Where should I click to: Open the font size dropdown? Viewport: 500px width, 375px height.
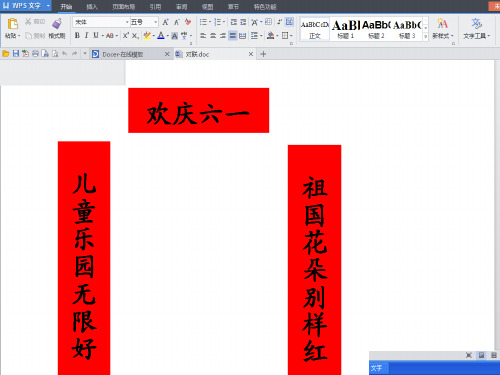click(144, 22)
